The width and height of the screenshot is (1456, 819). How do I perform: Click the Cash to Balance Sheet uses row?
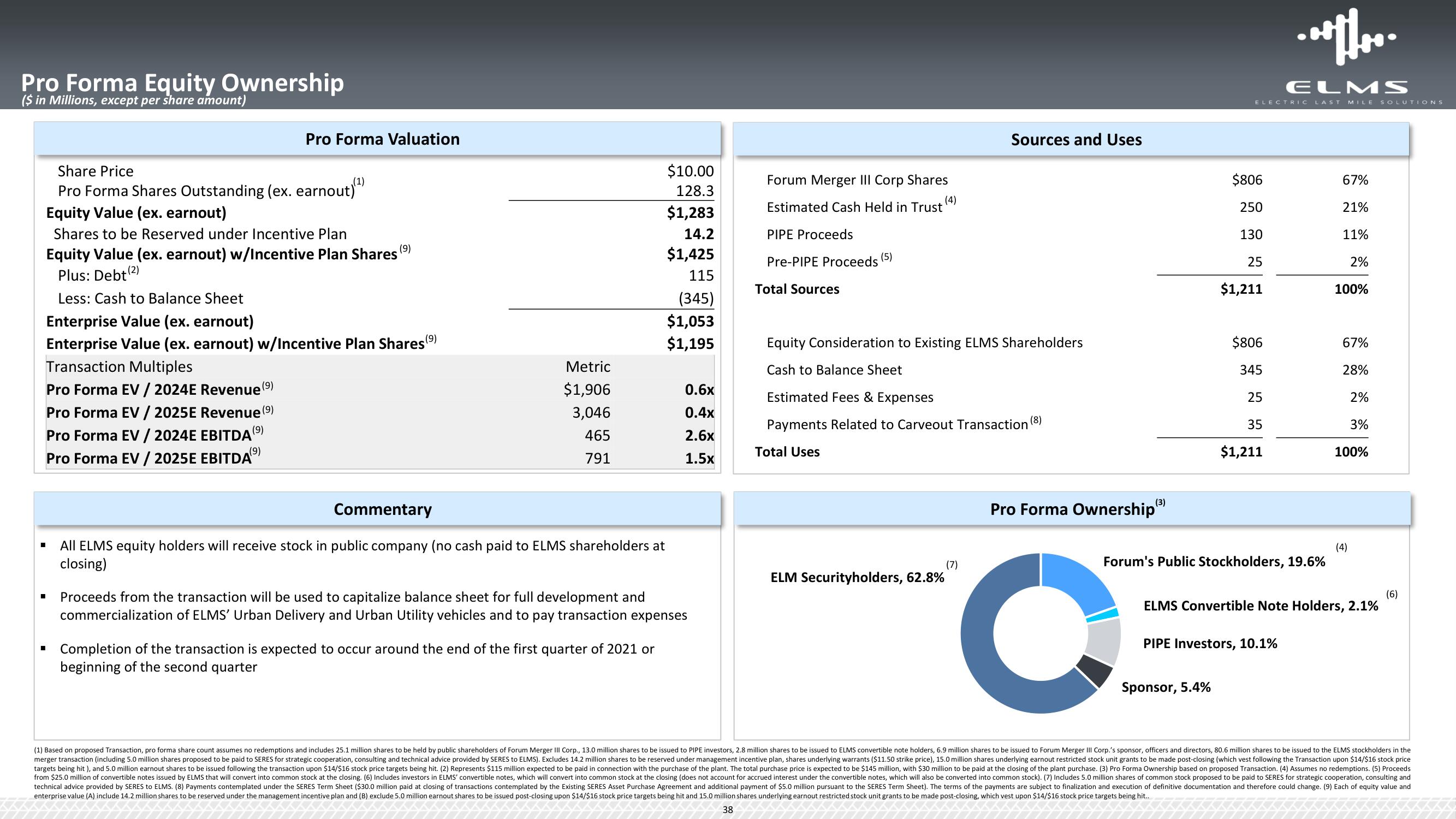[1067, 370]
